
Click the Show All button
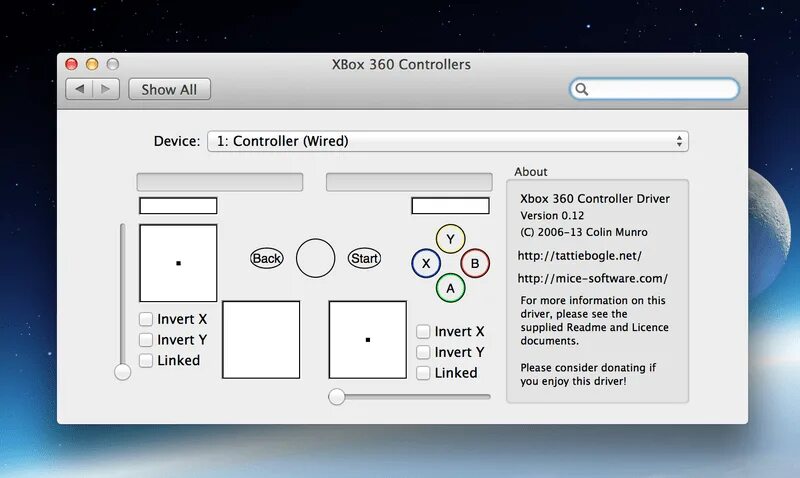(169, 89)
